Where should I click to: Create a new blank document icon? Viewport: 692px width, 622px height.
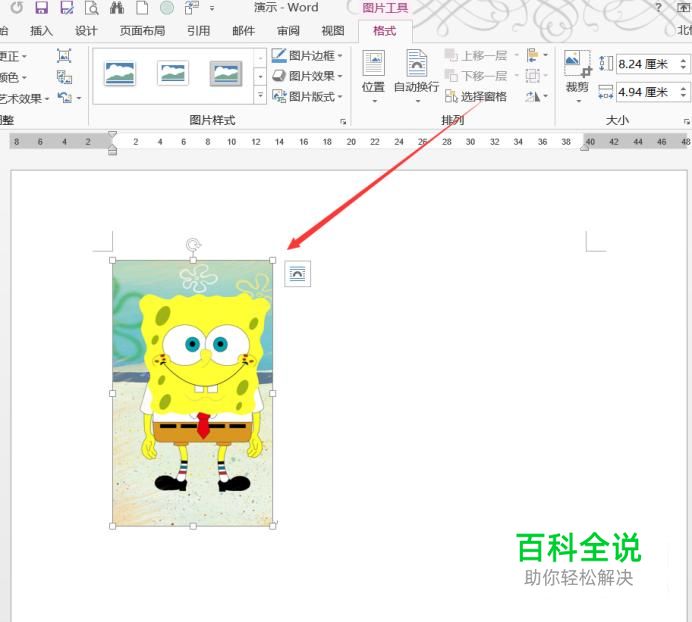[x=142, y=8]
